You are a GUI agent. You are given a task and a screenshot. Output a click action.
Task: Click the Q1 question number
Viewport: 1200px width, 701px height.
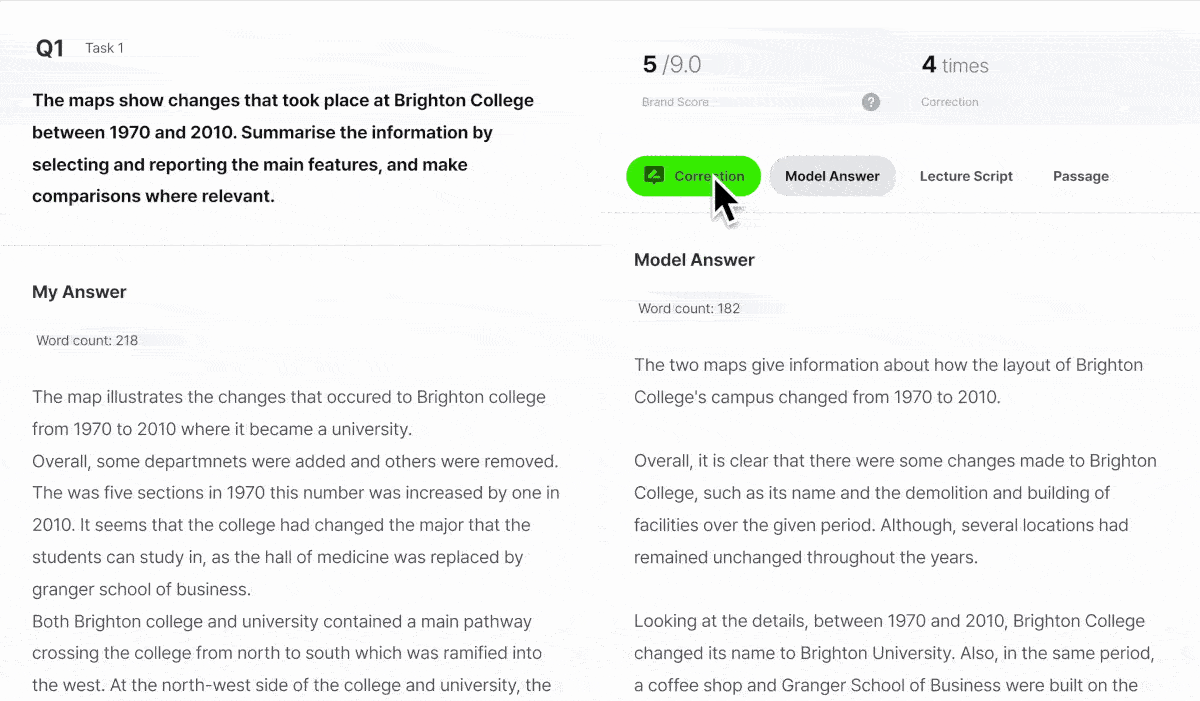(x=50, y=48)
